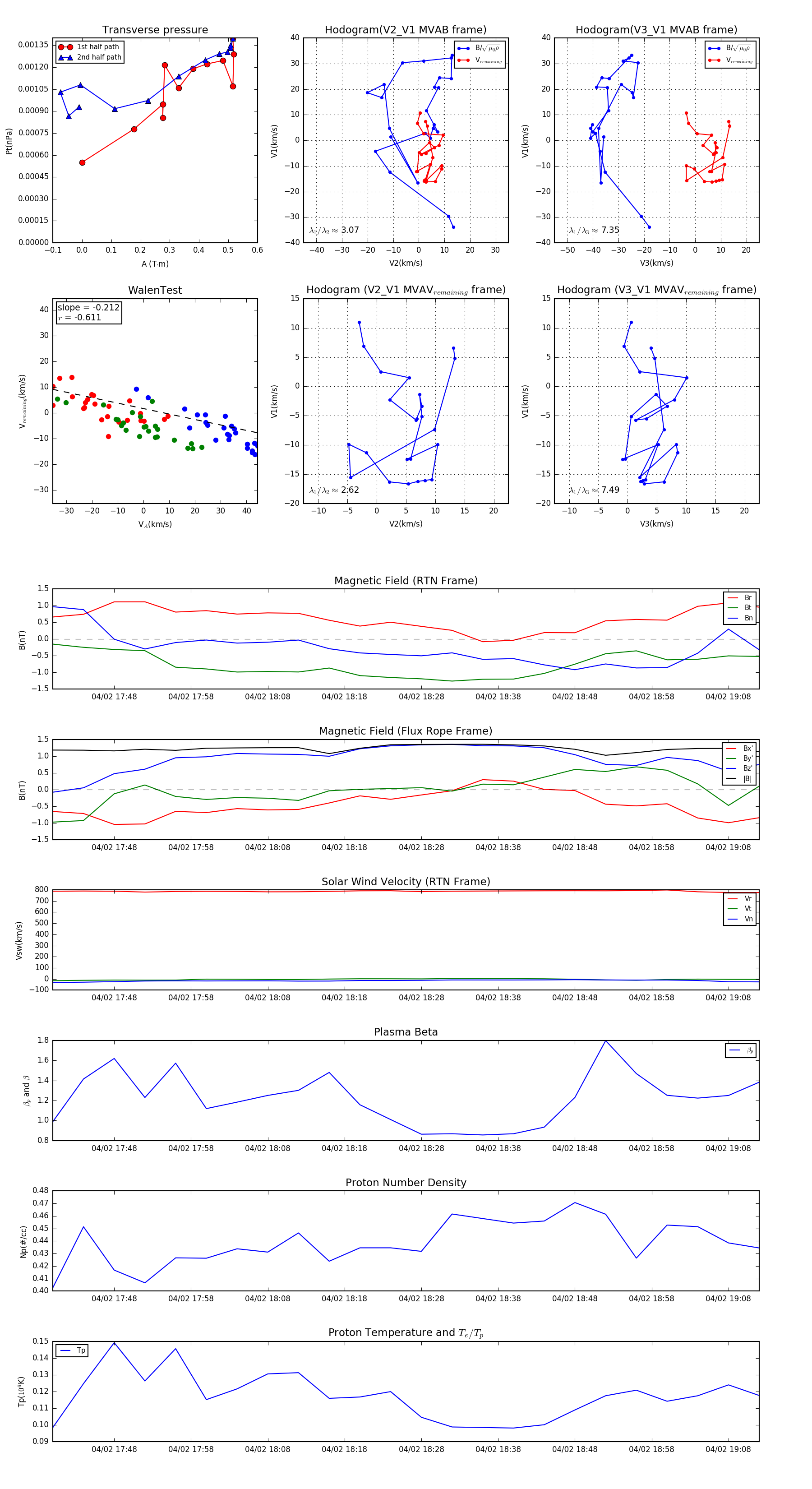Click the 'Hodogram (V3_V1 MVAV remaining frame)' title
This screenshot has width=812, height=1489.
tap(656, 290)
